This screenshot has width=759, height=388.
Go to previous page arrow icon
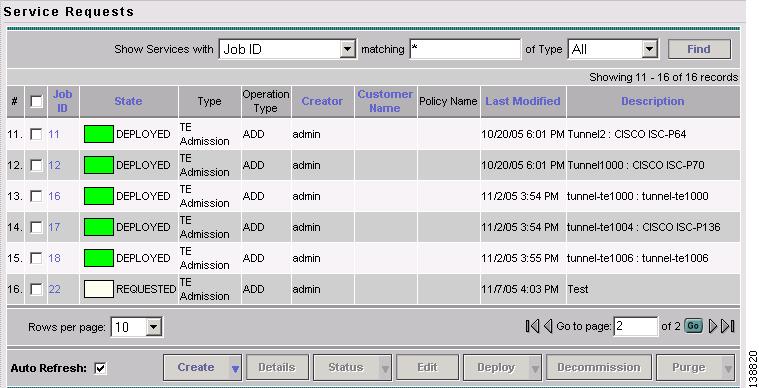coord(547,327)
